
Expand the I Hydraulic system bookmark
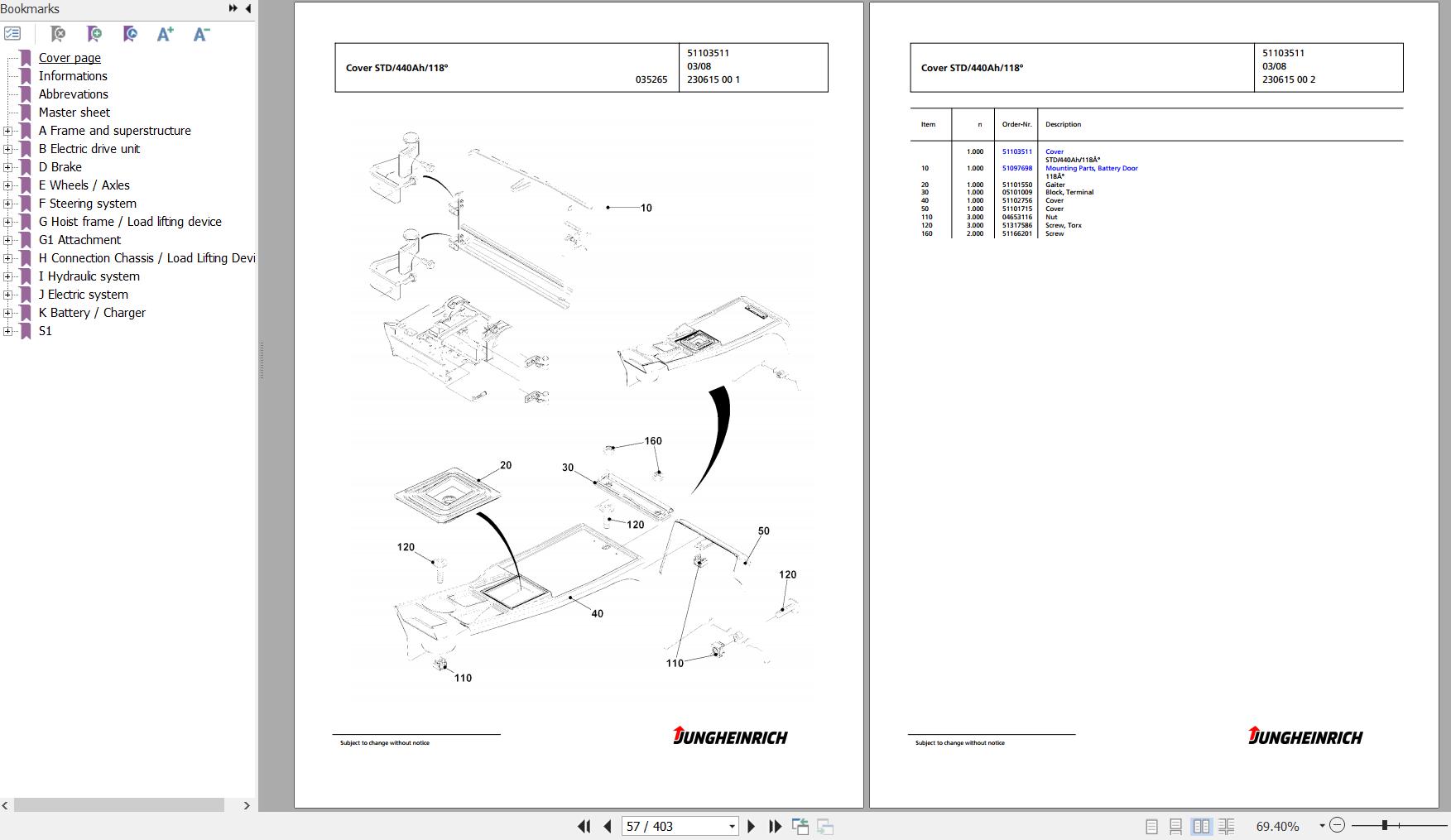point(7,276)
